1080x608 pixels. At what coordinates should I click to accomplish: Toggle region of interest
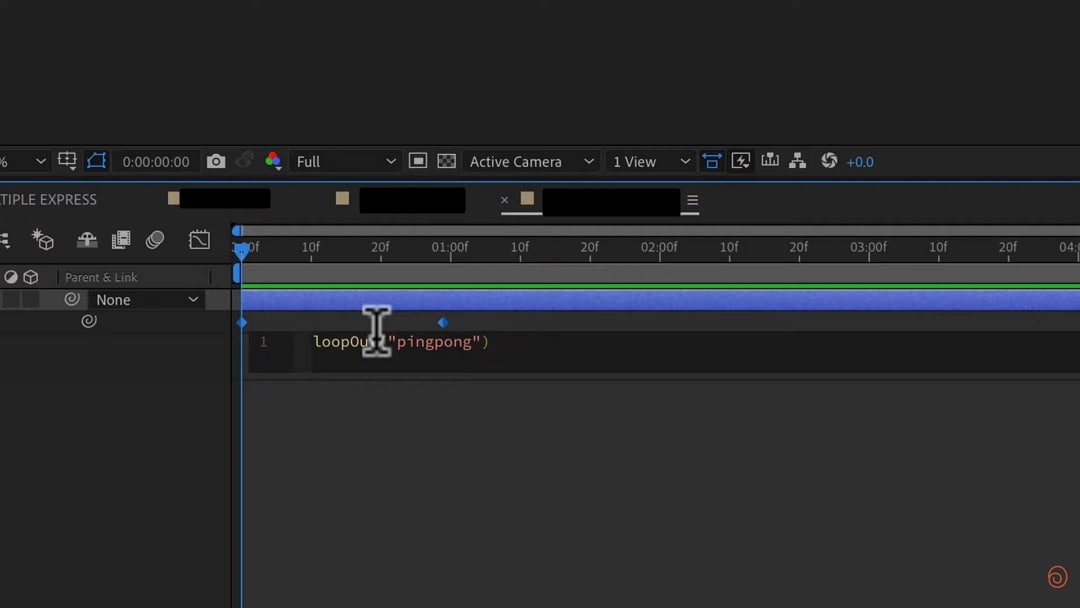coord(417,161)
